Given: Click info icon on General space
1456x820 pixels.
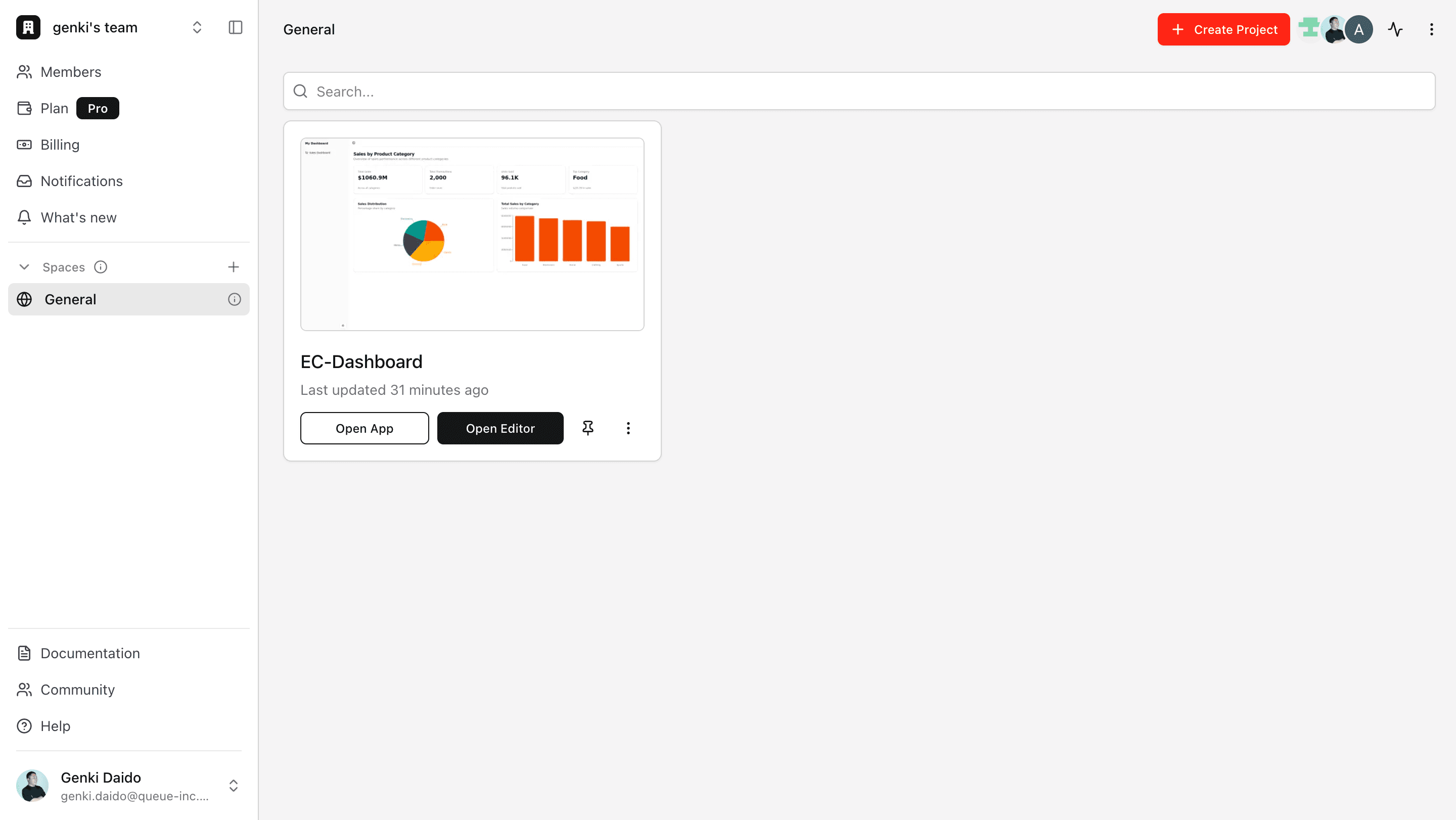Looking at the screenshot, I should point(234,299).
